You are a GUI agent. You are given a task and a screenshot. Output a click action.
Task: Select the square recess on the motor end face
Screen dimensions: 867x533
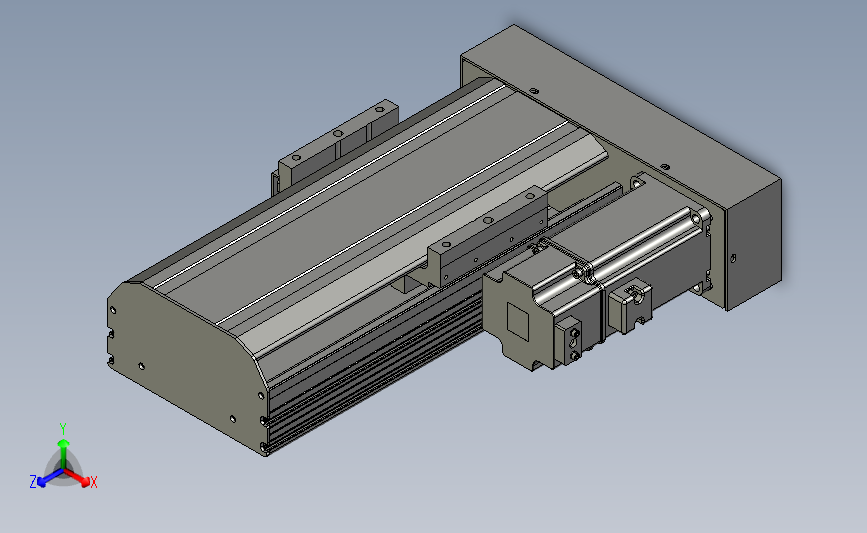pos(519,322)
